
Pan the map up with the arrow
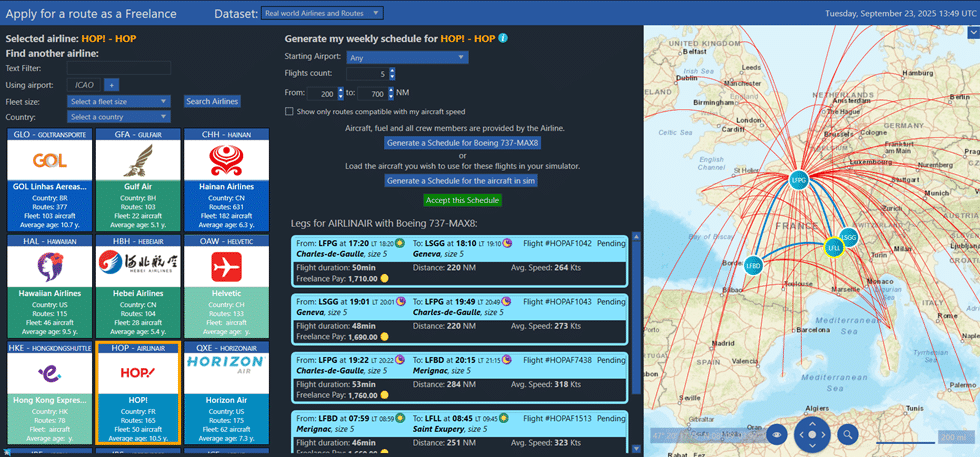pyautogui.click(x=812, y=422)
